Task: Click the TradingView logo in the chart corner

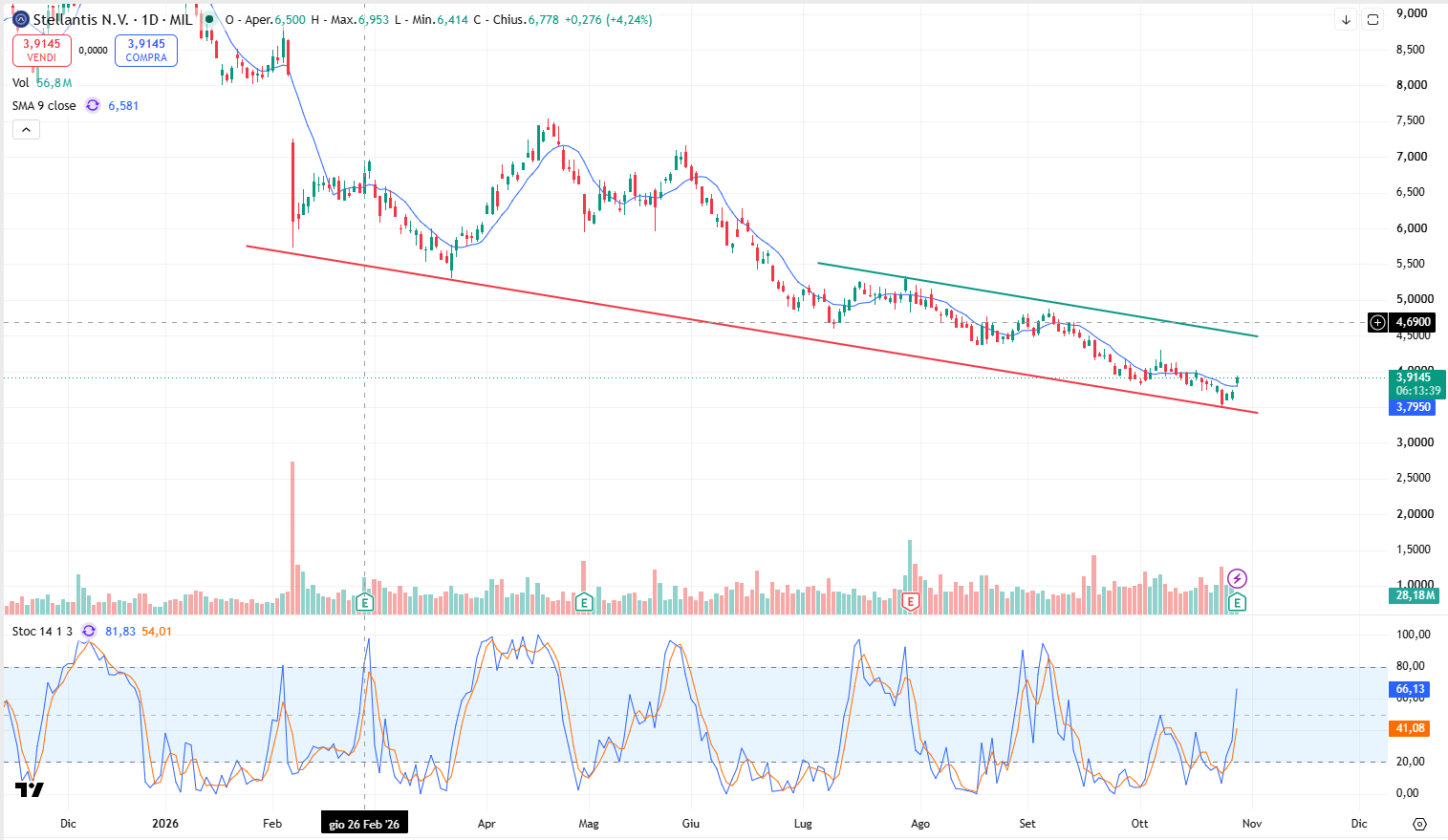Action: pos(30,789)
